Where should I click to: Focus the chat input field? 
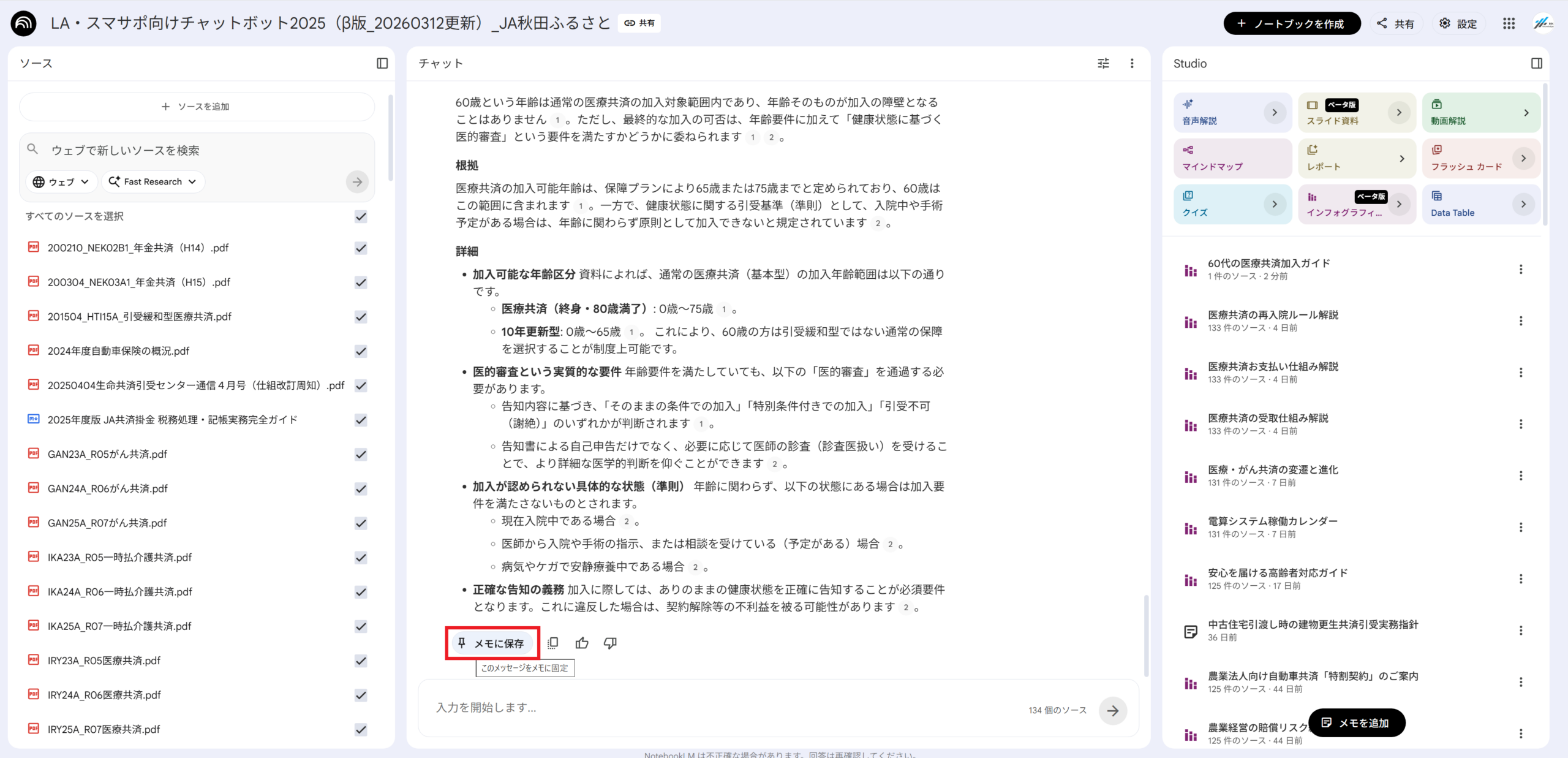[x=723, y=708]
